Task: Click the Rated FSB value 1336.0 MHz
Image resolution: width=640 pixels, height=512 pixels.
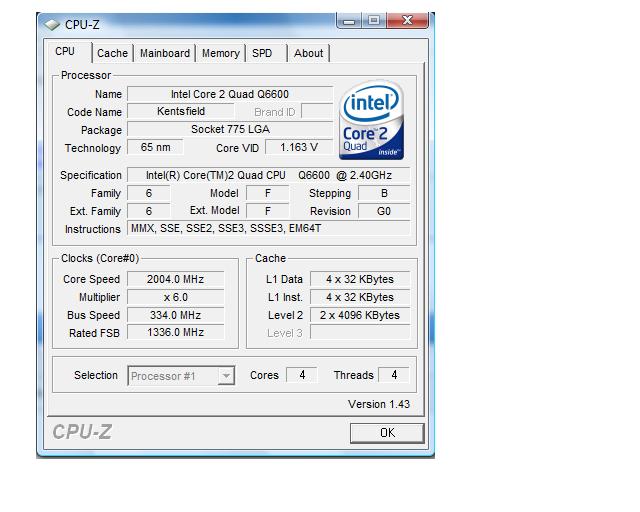Action: pos(176,332)
